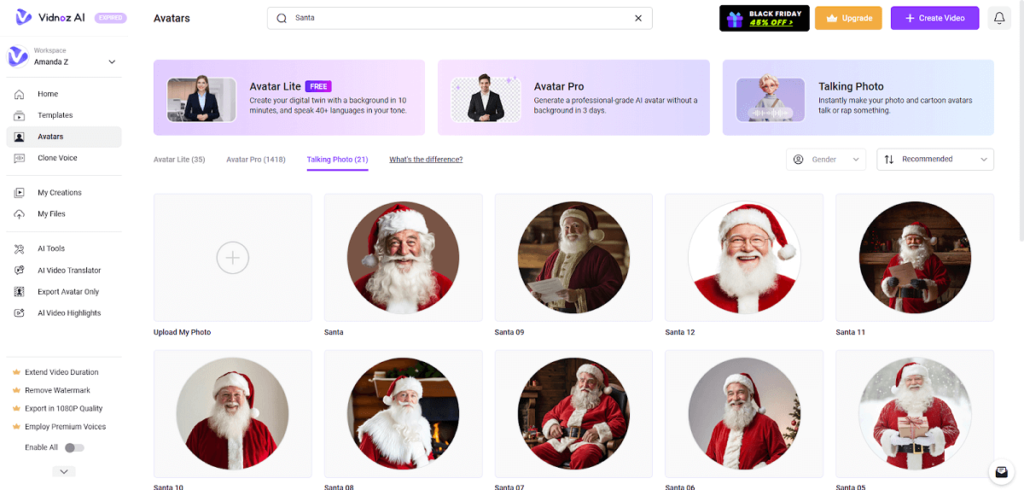This screenshot has width=1024, height=490.
Task: Select the Santa 07 avatar thumbnail
Action: click(x=573, y=414)
